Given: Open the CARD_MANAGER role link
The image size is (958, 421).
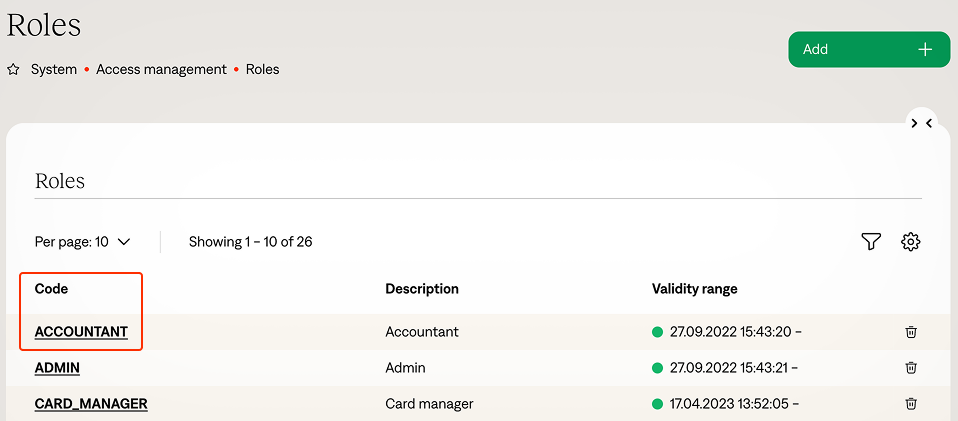Looking at the screenshot, I should [91, 404].
